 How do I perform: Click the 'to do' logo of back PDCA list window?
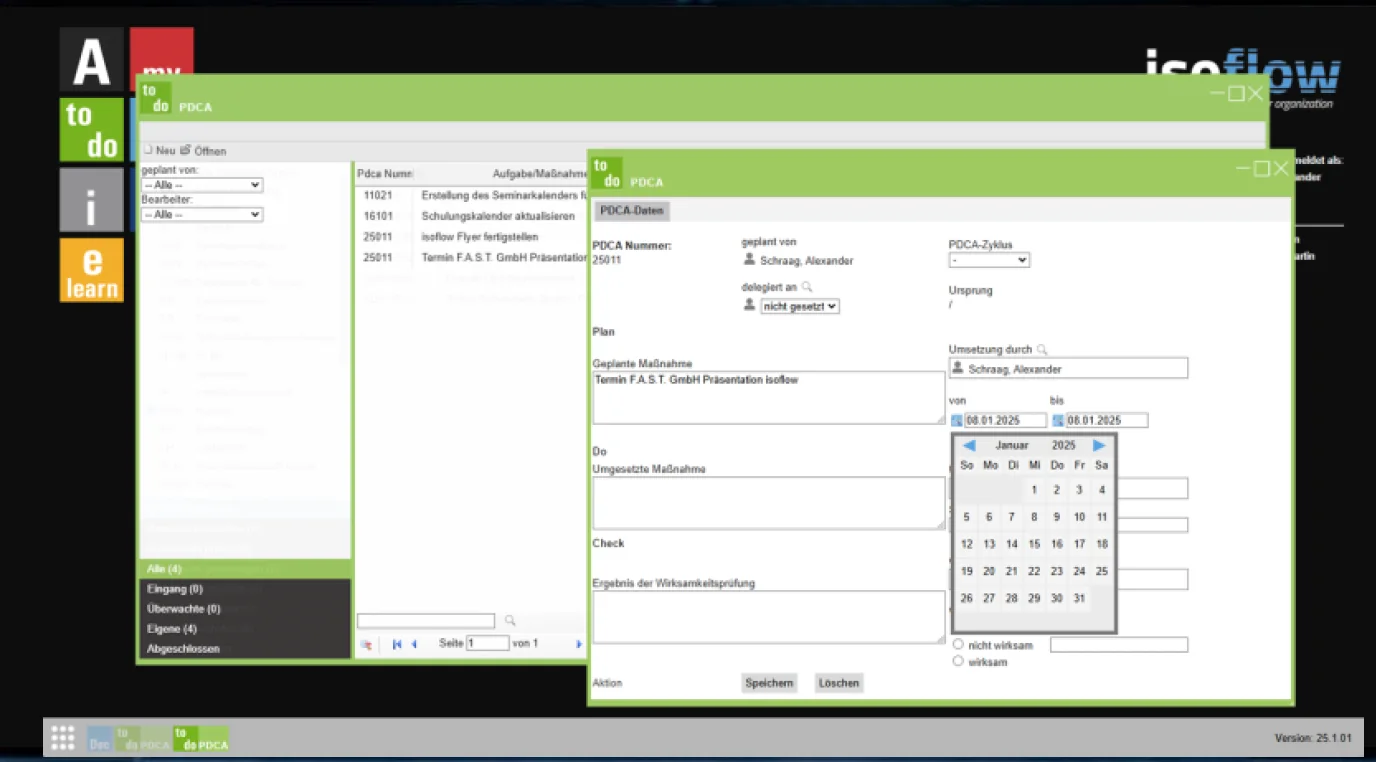coord(155,98)
